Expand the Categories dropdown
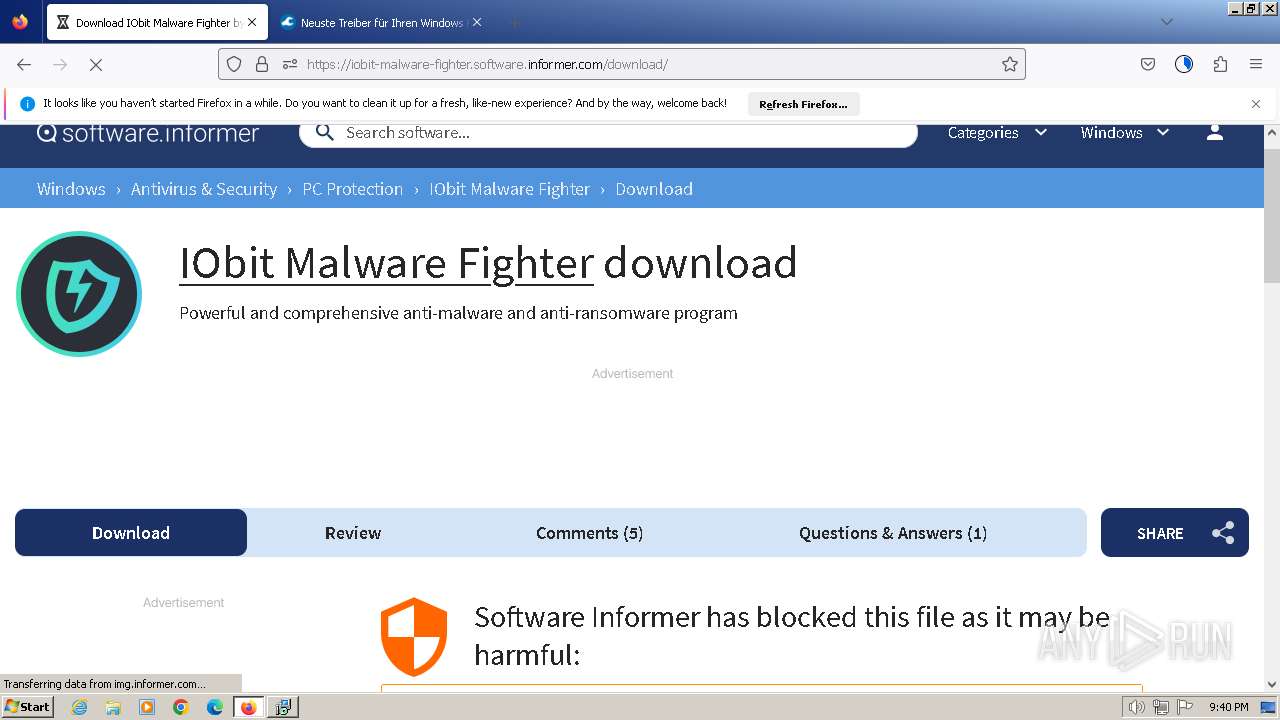 click(x=997, y=133)
